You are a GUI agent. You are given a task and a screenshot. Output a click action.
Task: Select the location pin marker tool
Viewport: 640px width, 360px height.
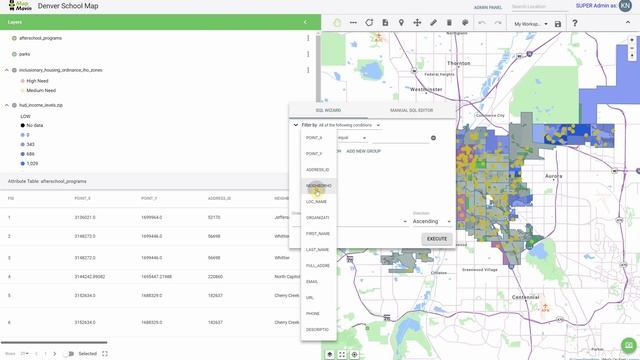[x=401, y=23]
